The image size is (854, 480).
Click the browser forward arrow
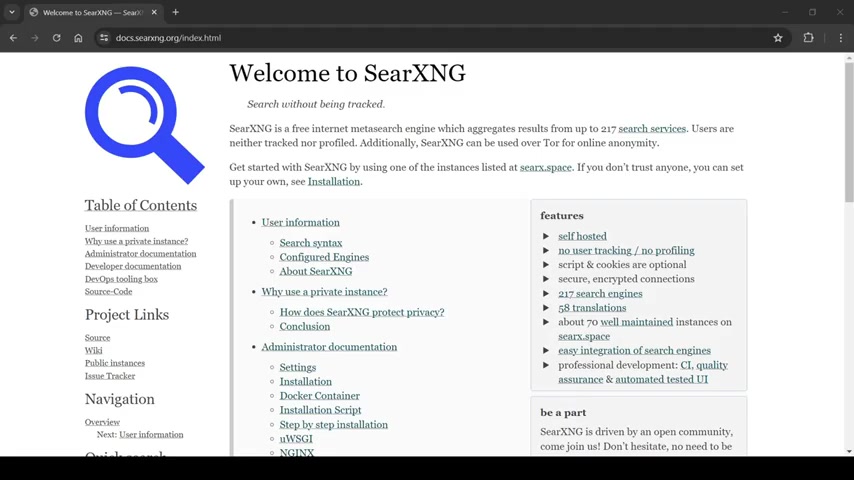click(35, 38)
